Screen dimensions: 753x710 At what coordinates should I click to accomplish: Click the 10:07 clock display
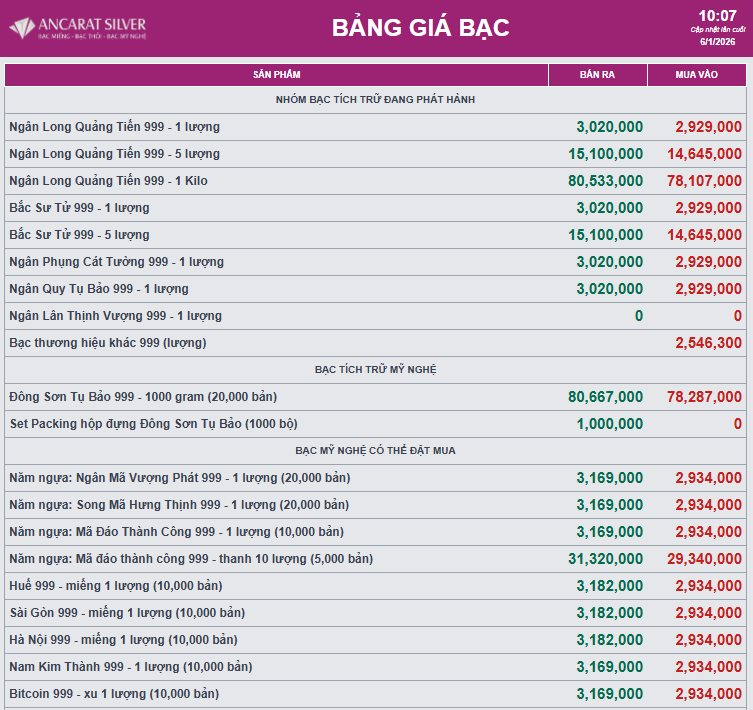[717, 15]
